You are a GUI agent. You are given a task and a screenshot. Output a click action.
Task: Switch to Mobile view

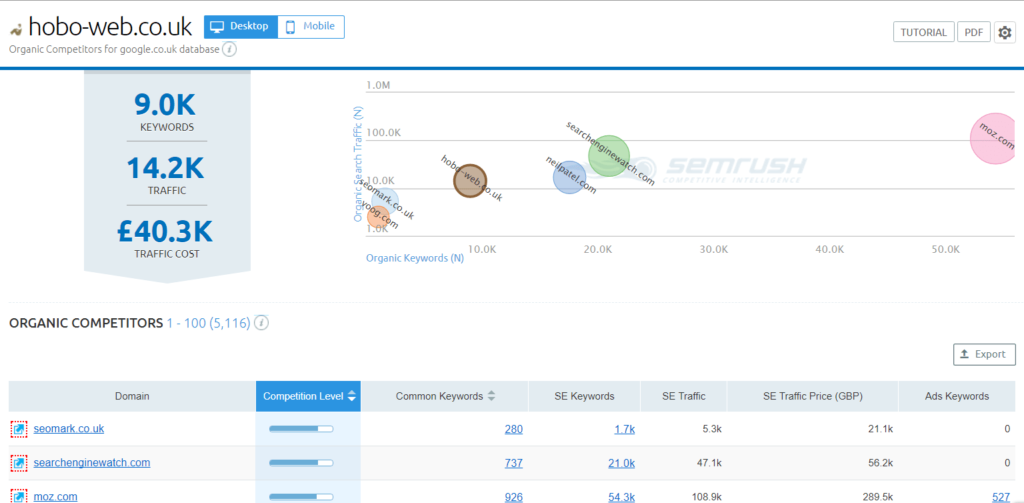311,27
